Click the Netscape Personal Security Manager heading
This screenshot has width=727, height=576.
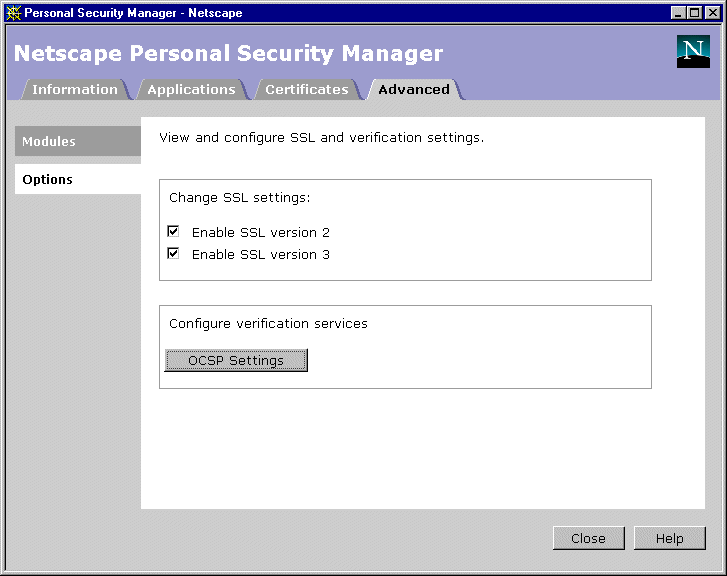[x=228, y=54]
